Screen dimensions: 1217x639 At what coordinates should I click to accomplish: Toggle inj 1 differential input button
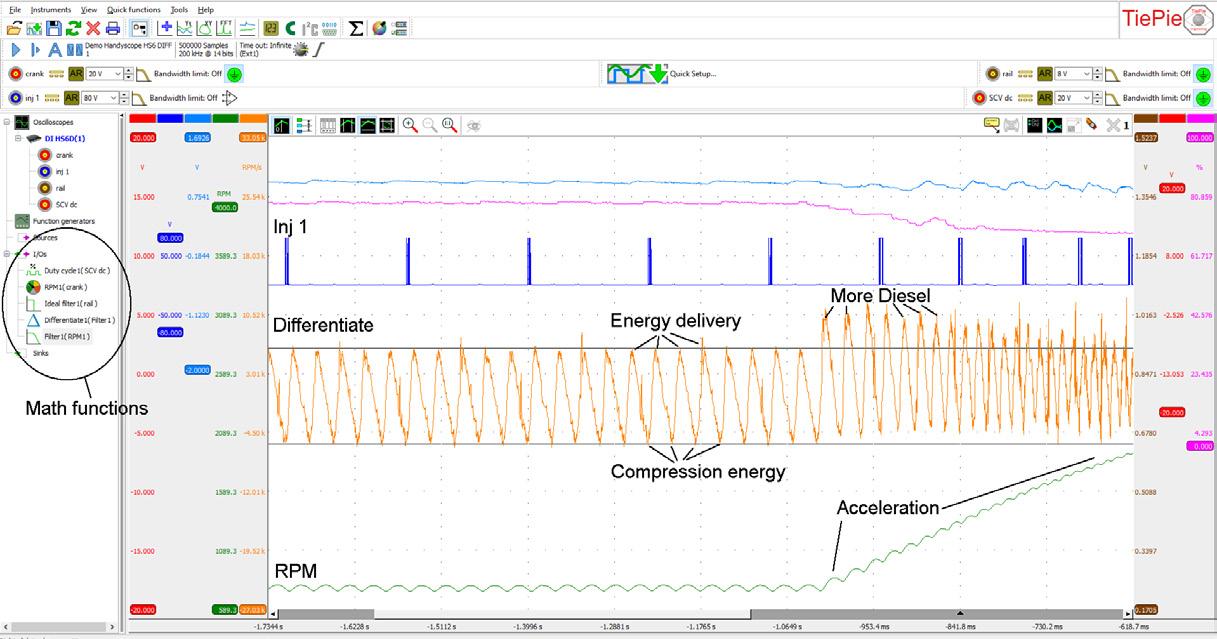click(x=230, y=98)
